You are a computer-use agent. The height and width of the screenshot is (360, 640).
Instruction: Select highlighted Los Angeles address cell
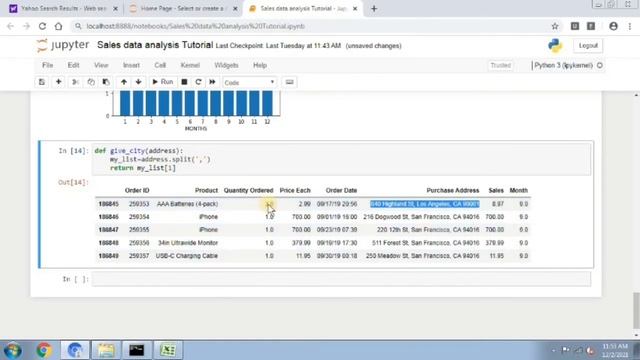pos(424,204)
